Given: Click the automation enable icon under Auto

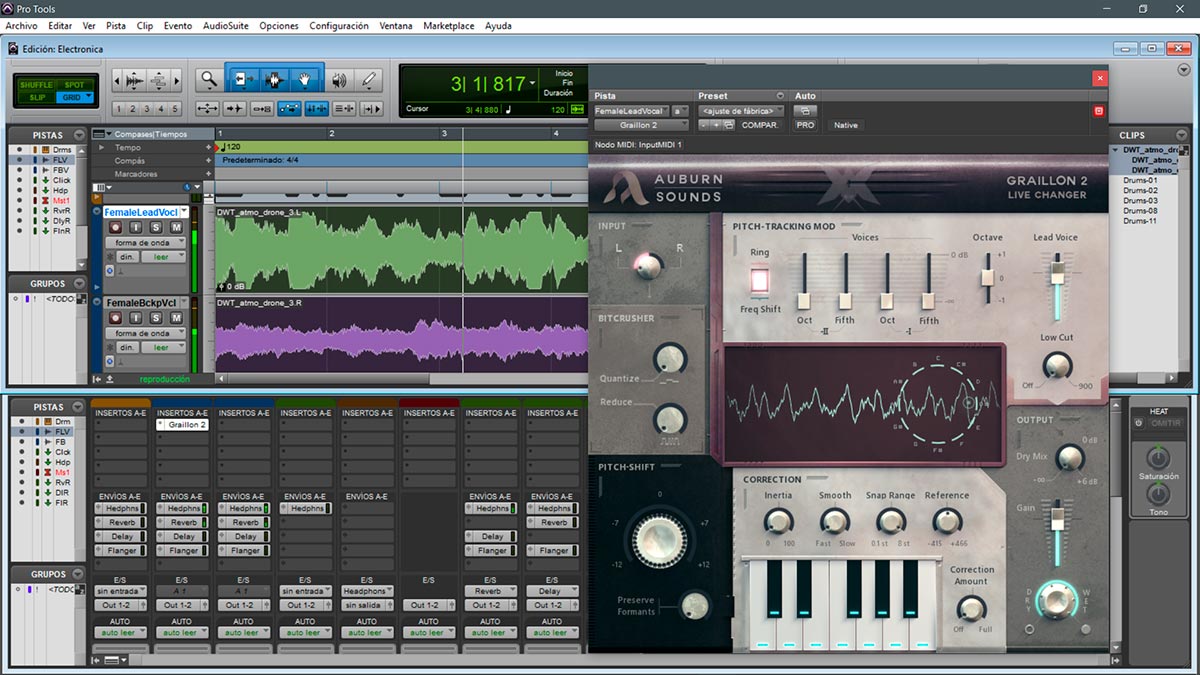Looking at the screenshot, I should (x=806, y=111).
